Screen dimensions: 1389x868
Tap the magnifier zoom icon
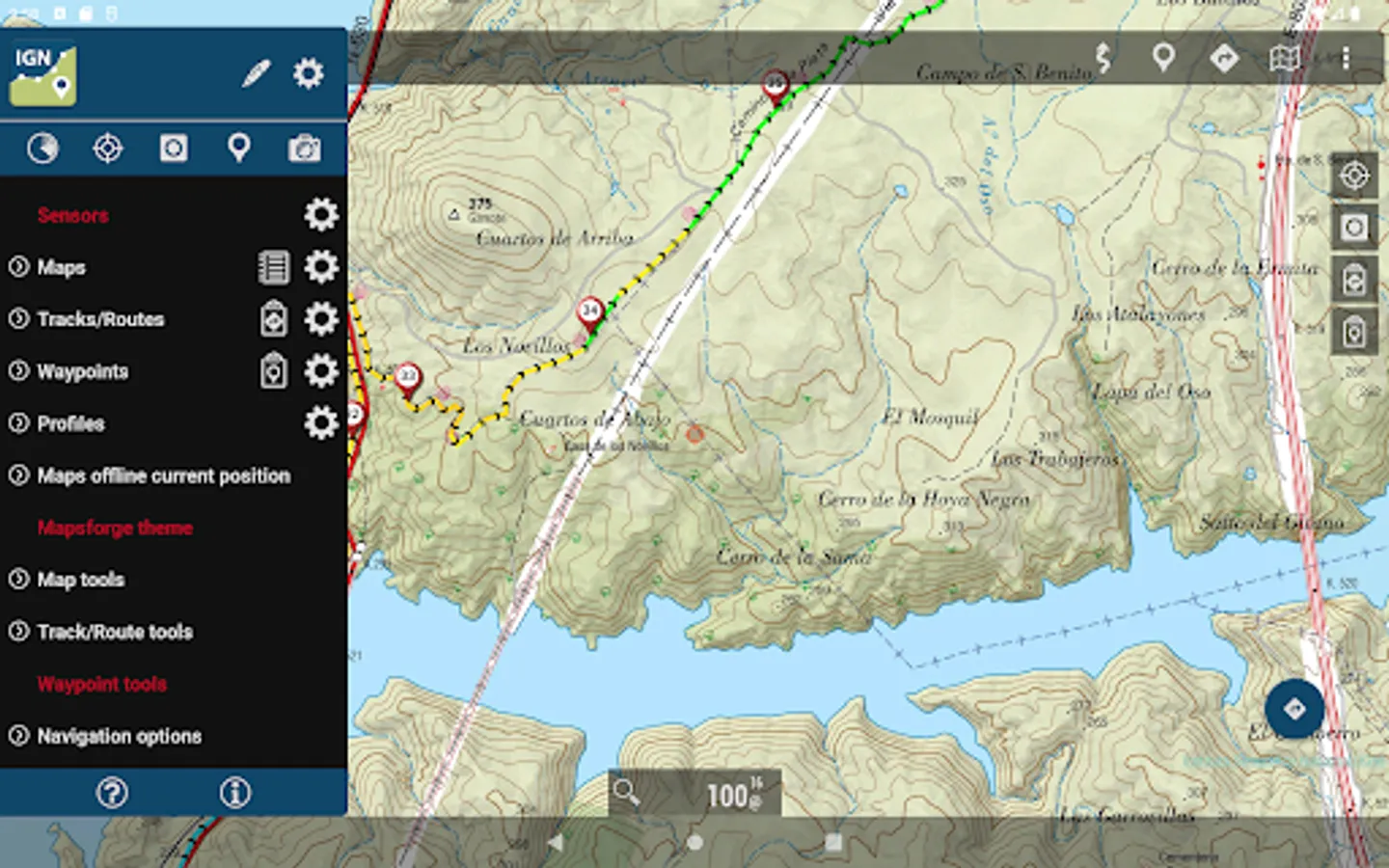click(626, 793)
